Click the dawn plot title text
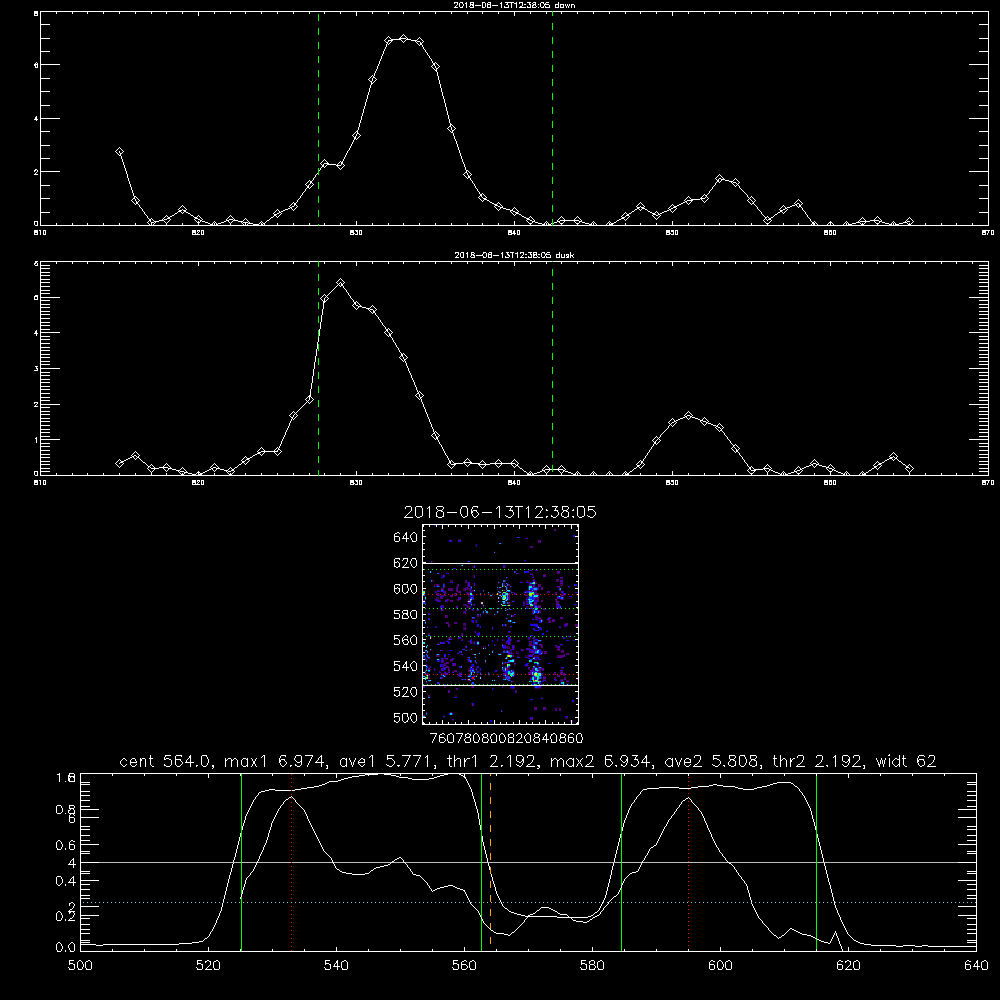The height and width of the screenshot is (1000, 1000). (514, 5)
